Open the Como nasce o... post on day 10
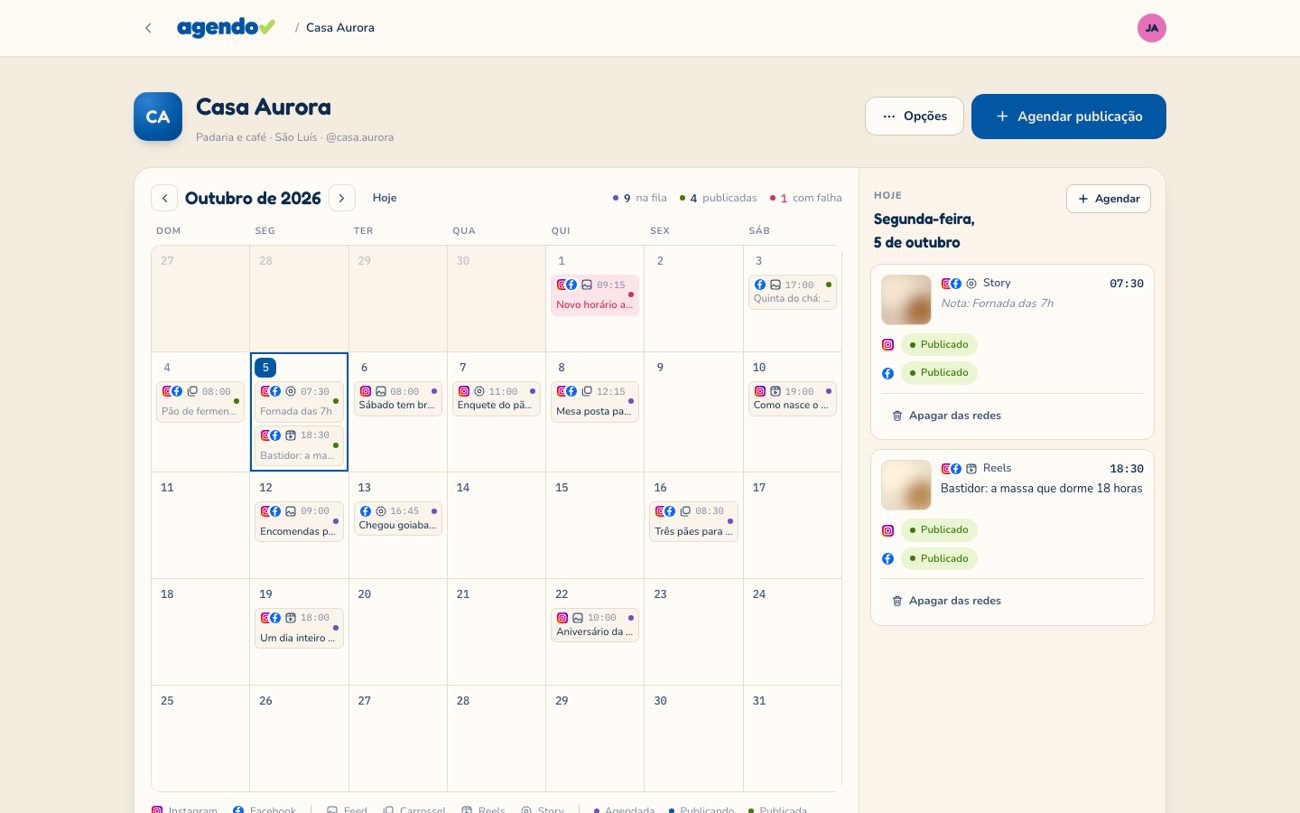The image size is (1300, 813). (792, 398)
